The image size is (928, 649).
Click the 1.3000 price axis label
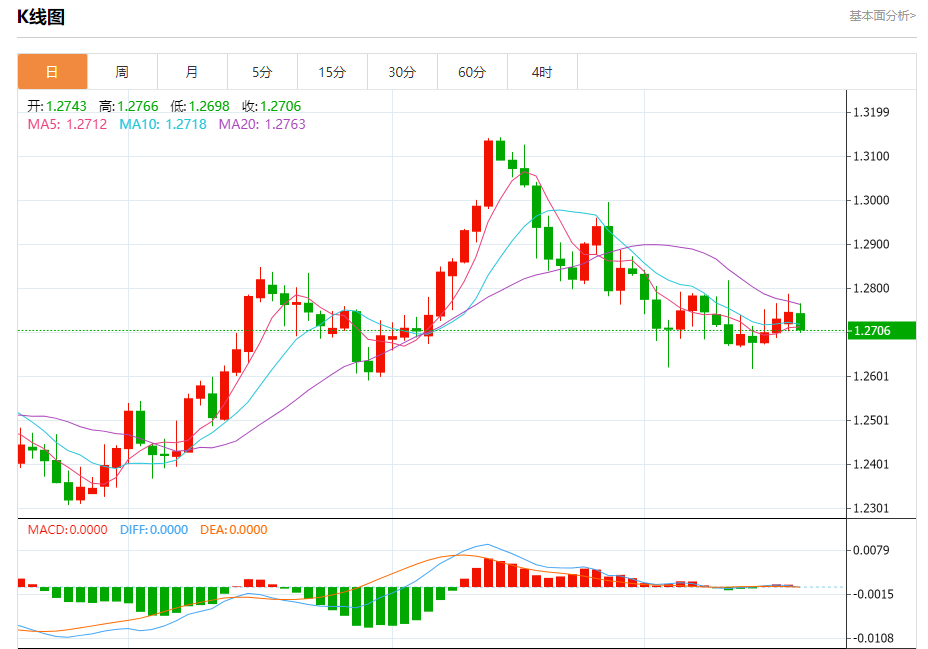(871, 201)
